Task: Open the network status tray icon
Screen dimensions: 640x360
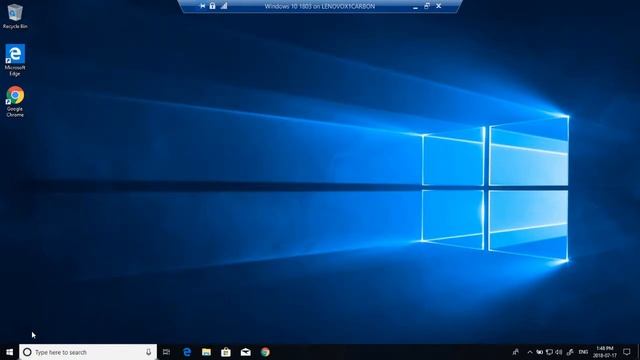Action: point(549,352)
